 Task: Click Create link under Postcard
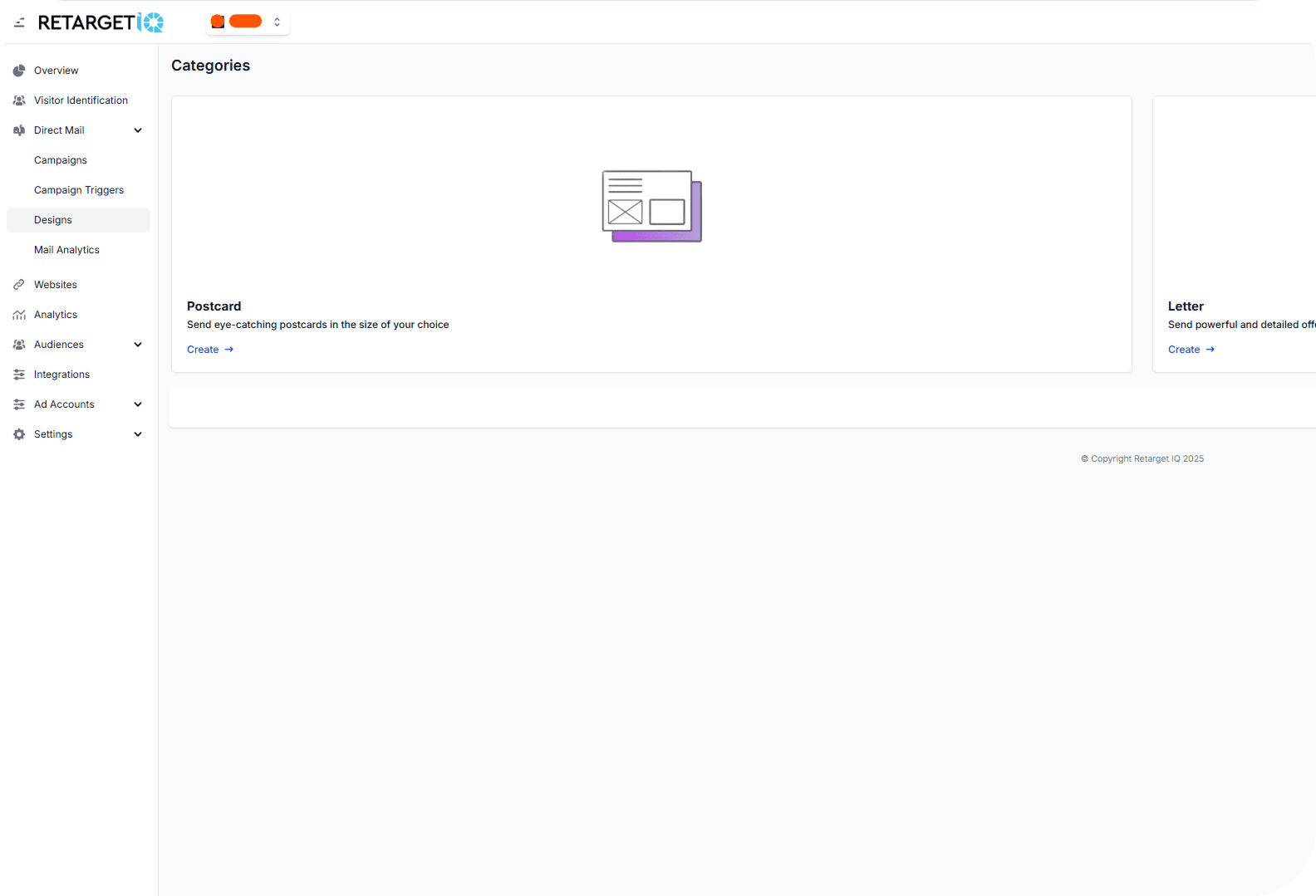coord(210,350)
